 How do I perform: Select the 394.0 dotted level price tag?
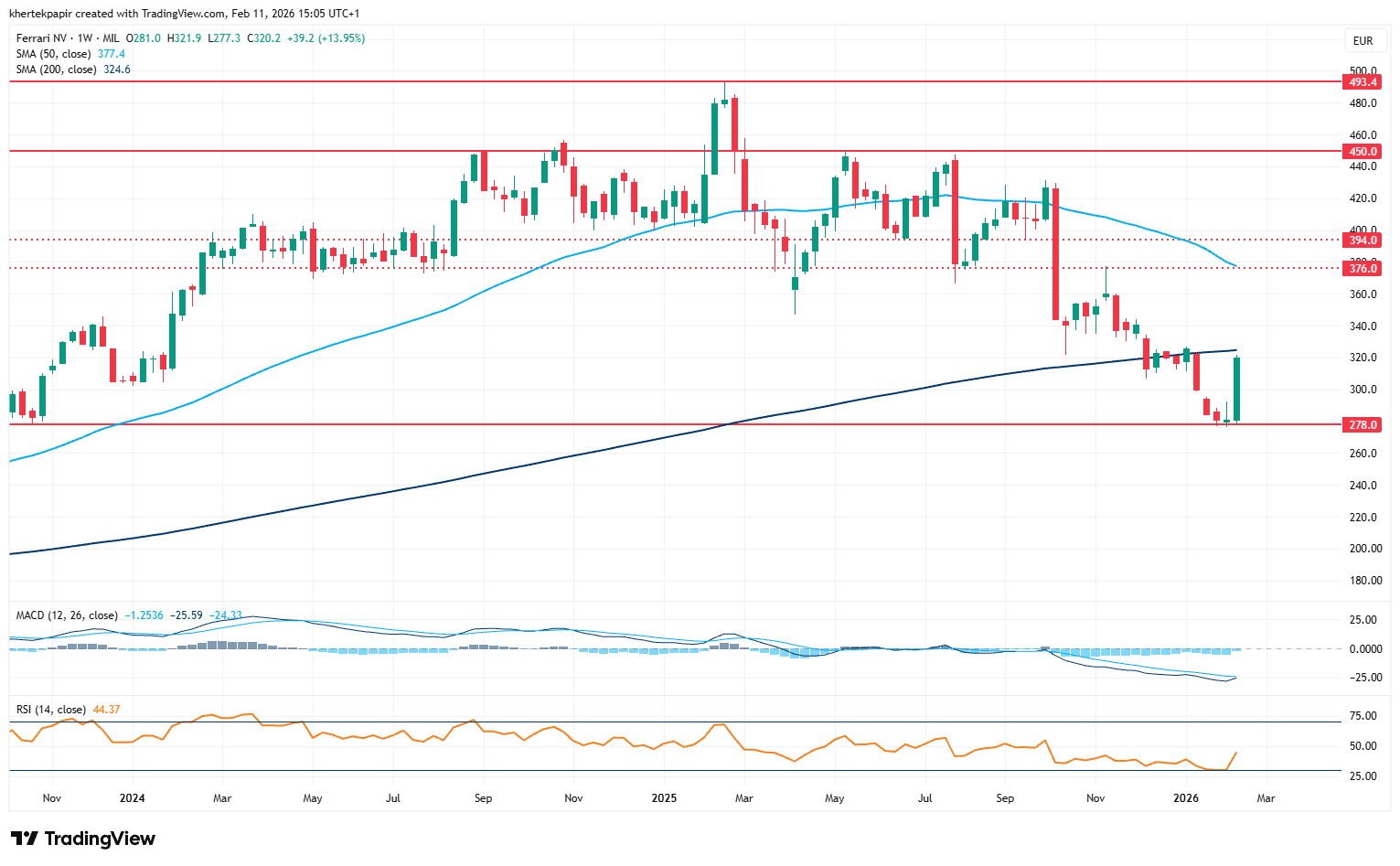[x=1363, y=241]
